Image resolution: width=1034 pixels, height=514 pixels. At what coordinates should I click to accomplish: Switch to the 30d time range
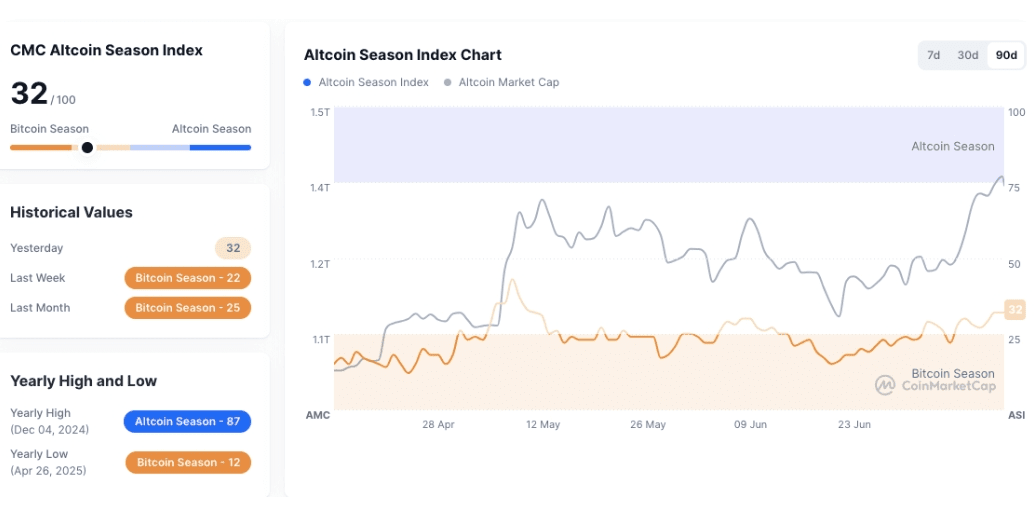pos(968,55)
